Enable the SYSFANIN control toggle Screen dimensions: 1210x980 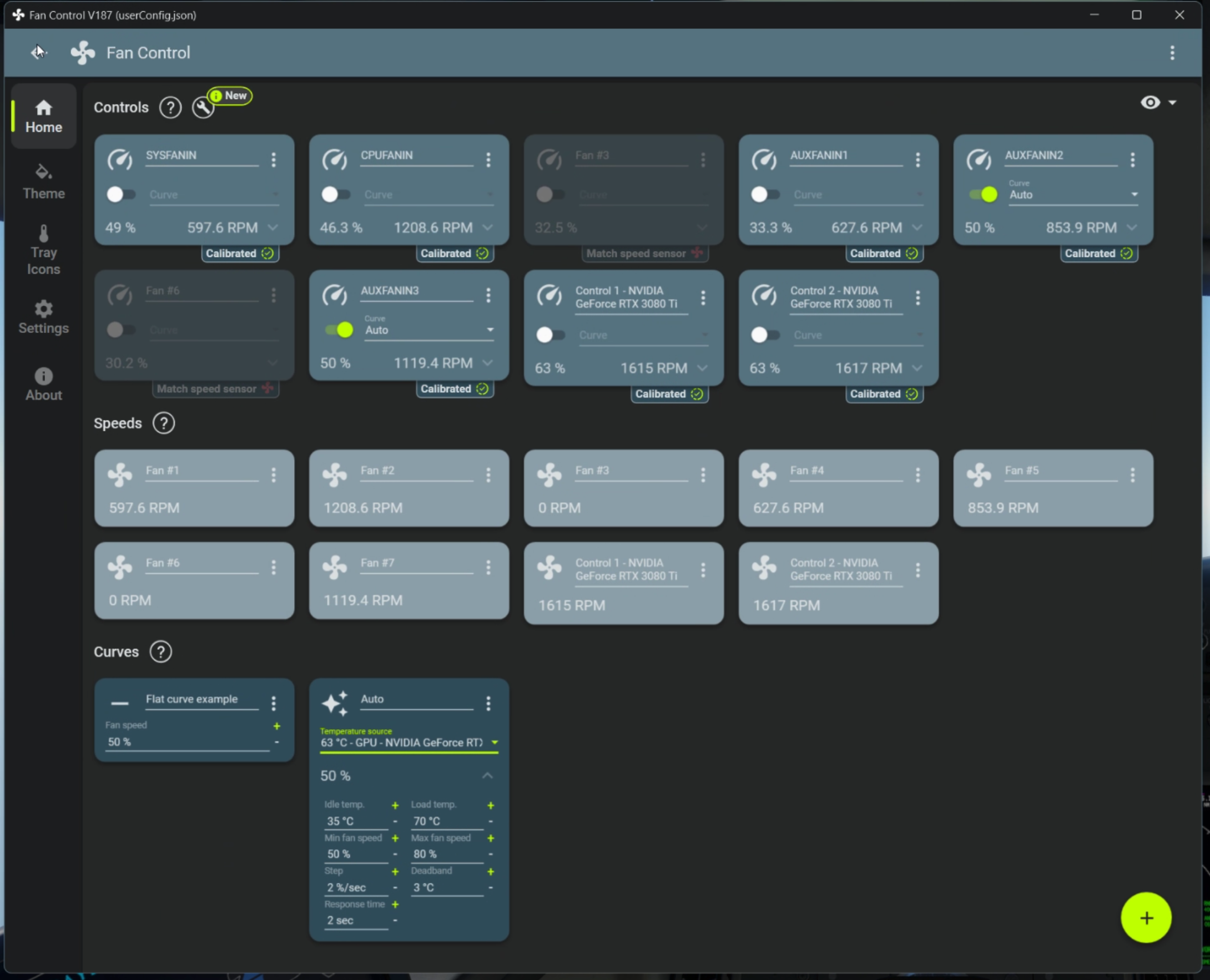[x=120, y=194]
